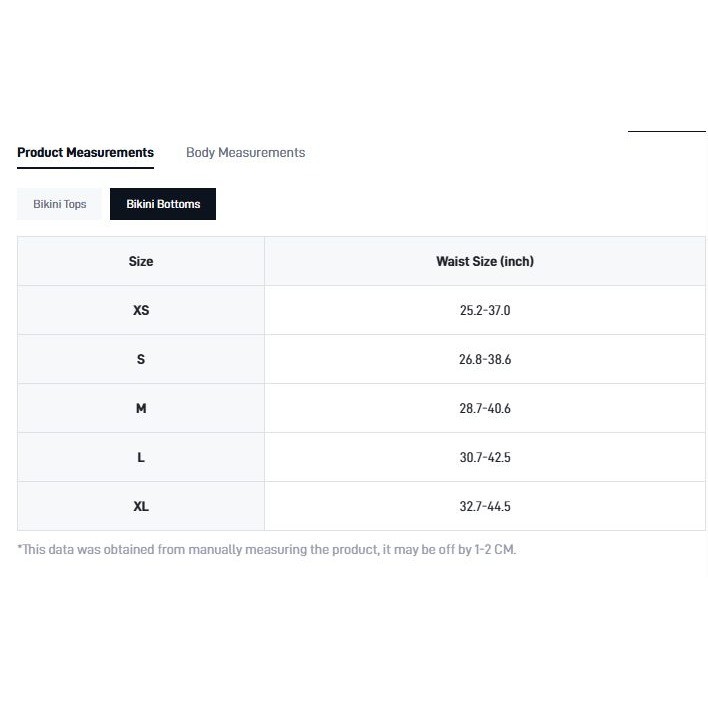708x708 pixels.
Task: Select the L size row label
Action: [x=141, y=457]
